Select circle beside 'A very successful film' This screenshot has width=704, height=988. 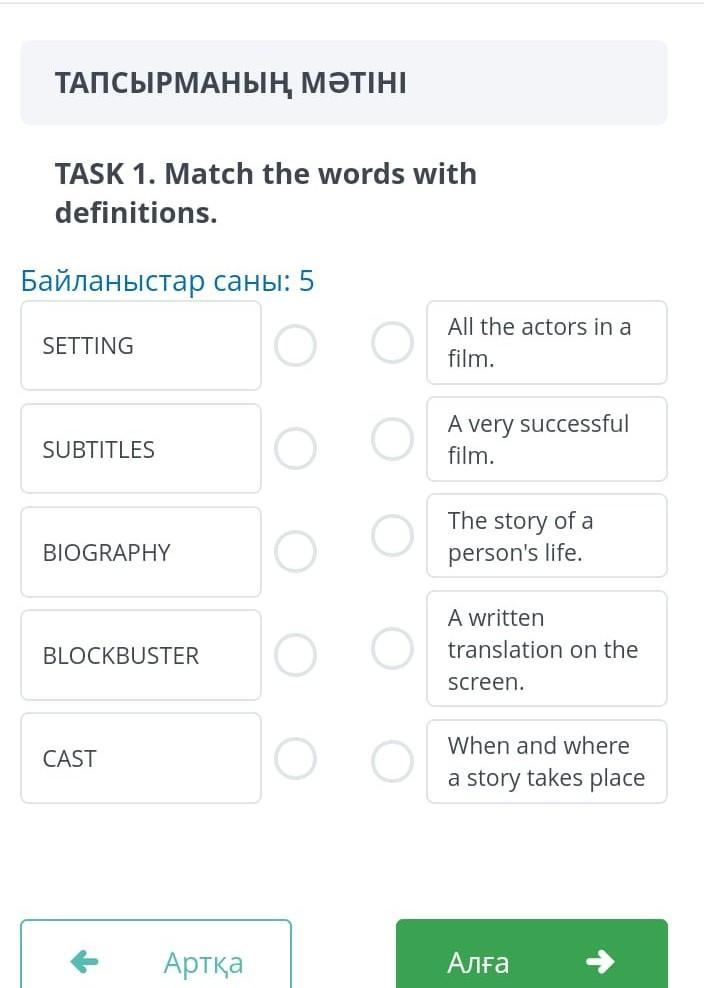[392, 439]
